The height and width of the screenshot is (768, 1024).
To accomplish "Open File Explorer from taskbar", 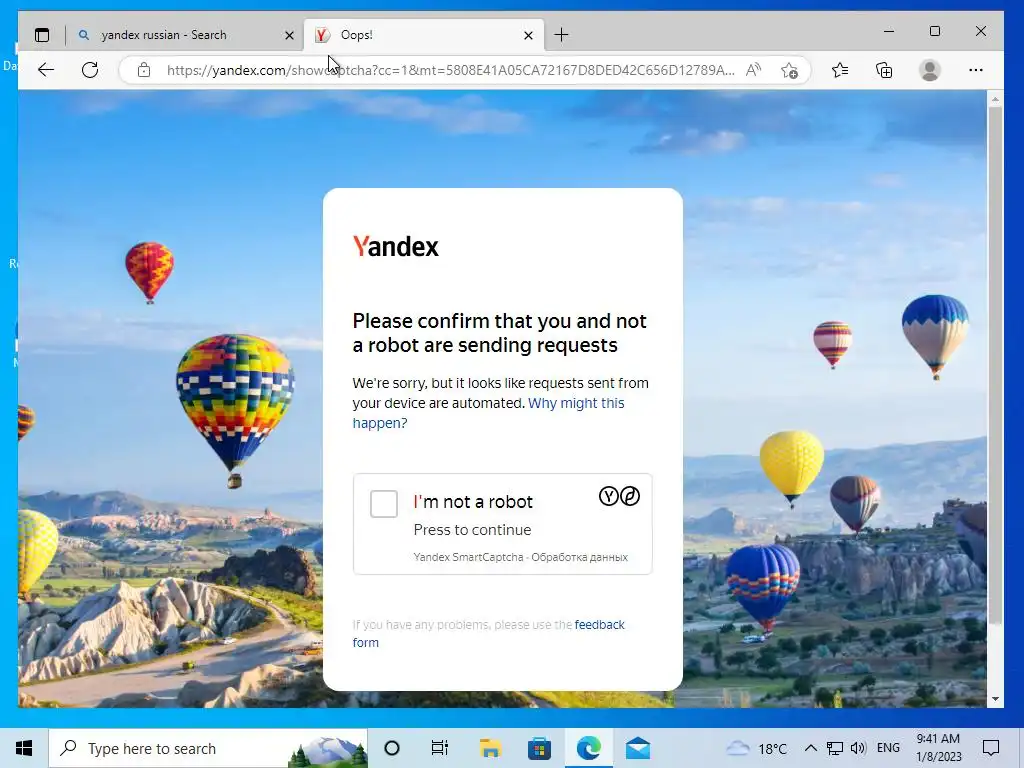I will [x=490, y=748].
